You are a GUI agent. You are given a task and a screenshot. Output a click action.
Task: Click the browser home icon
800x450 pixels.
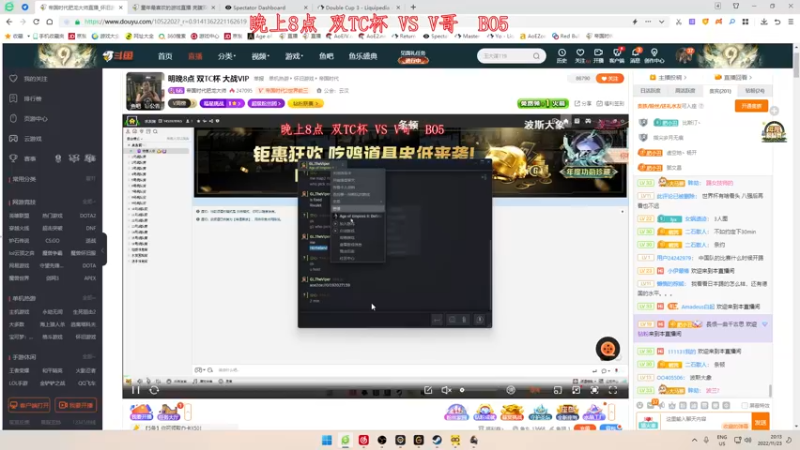coord(49,22)
